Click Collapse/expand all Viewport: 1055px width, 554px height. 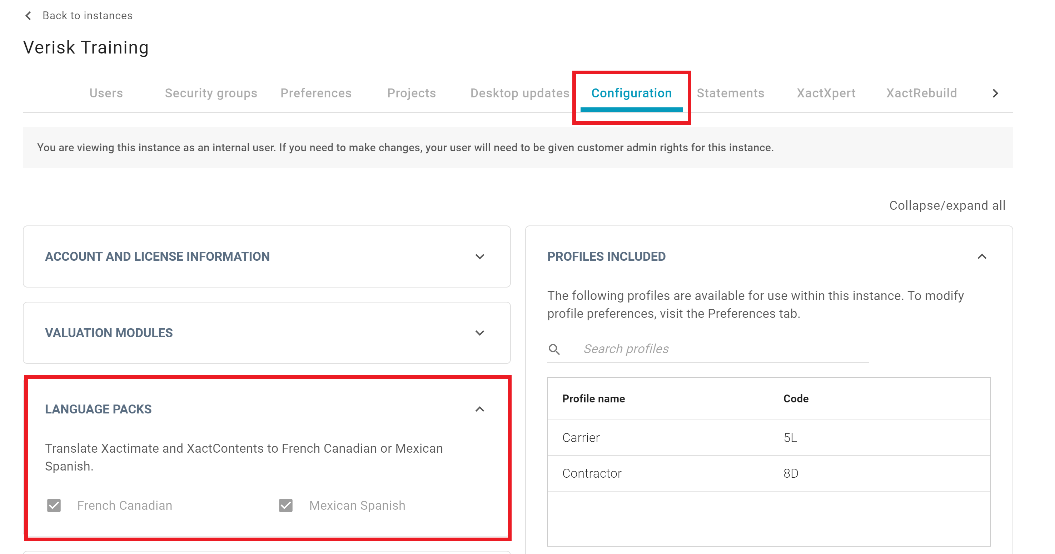click(947, 205)
